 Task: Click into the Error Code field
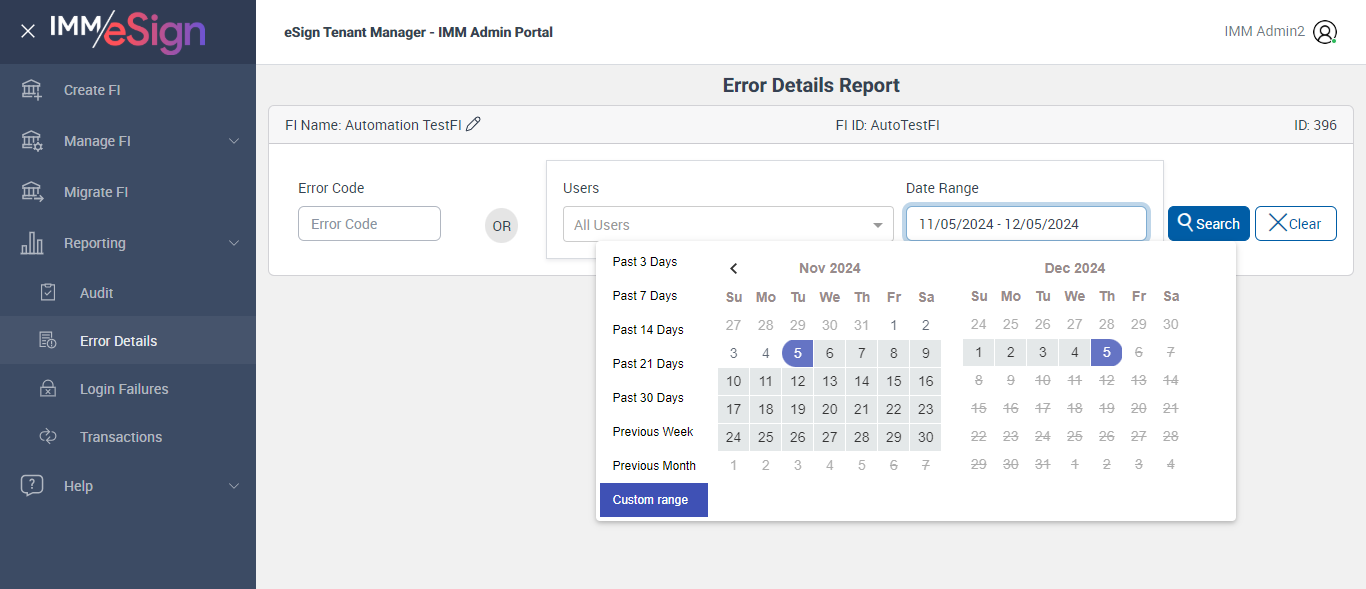point(369,224)
